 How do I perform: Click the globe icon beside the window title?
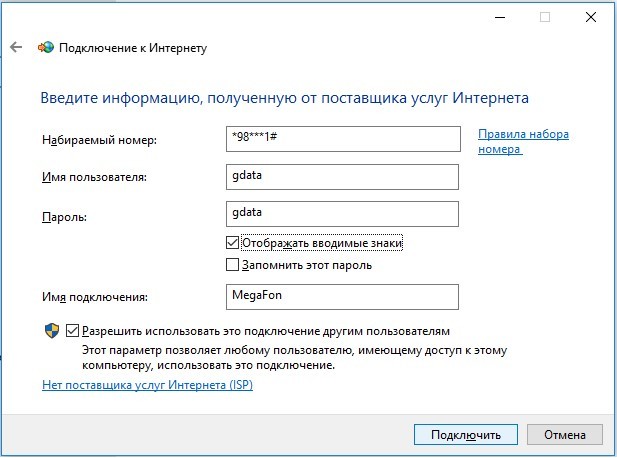pos(45,47)
